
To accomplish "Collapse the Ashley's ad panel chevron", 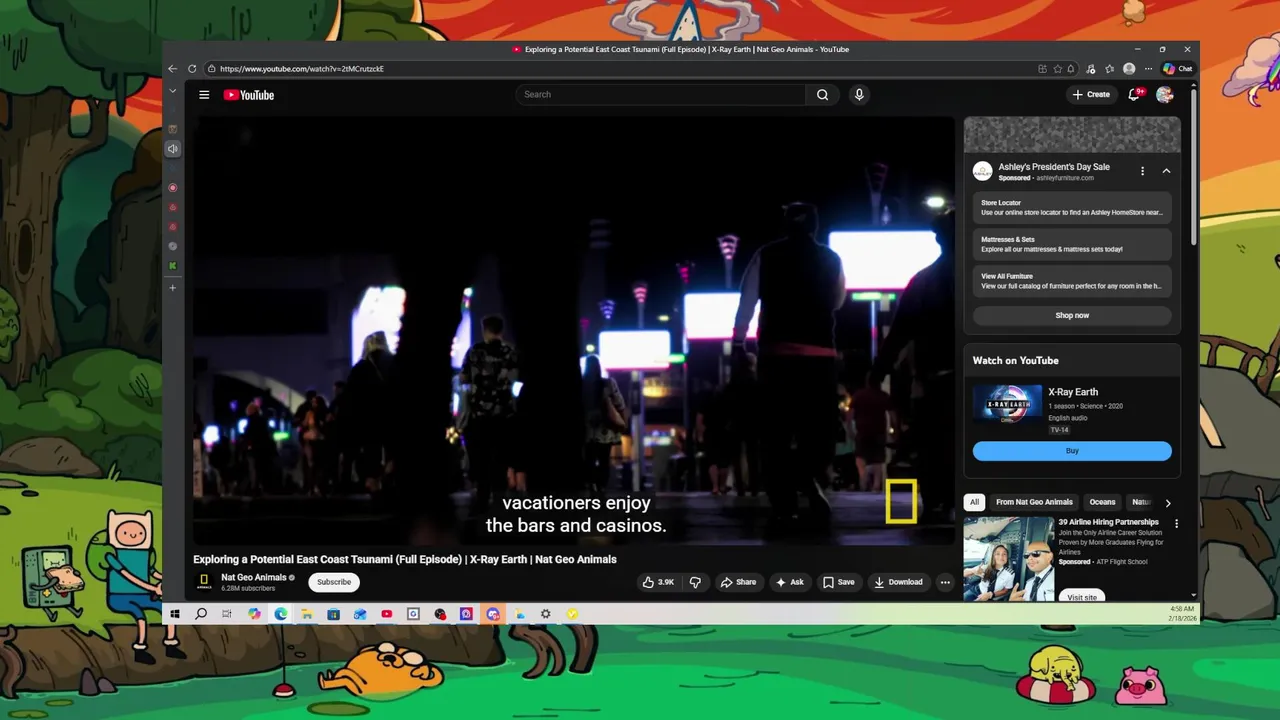I will click(x=1166, y=171).
